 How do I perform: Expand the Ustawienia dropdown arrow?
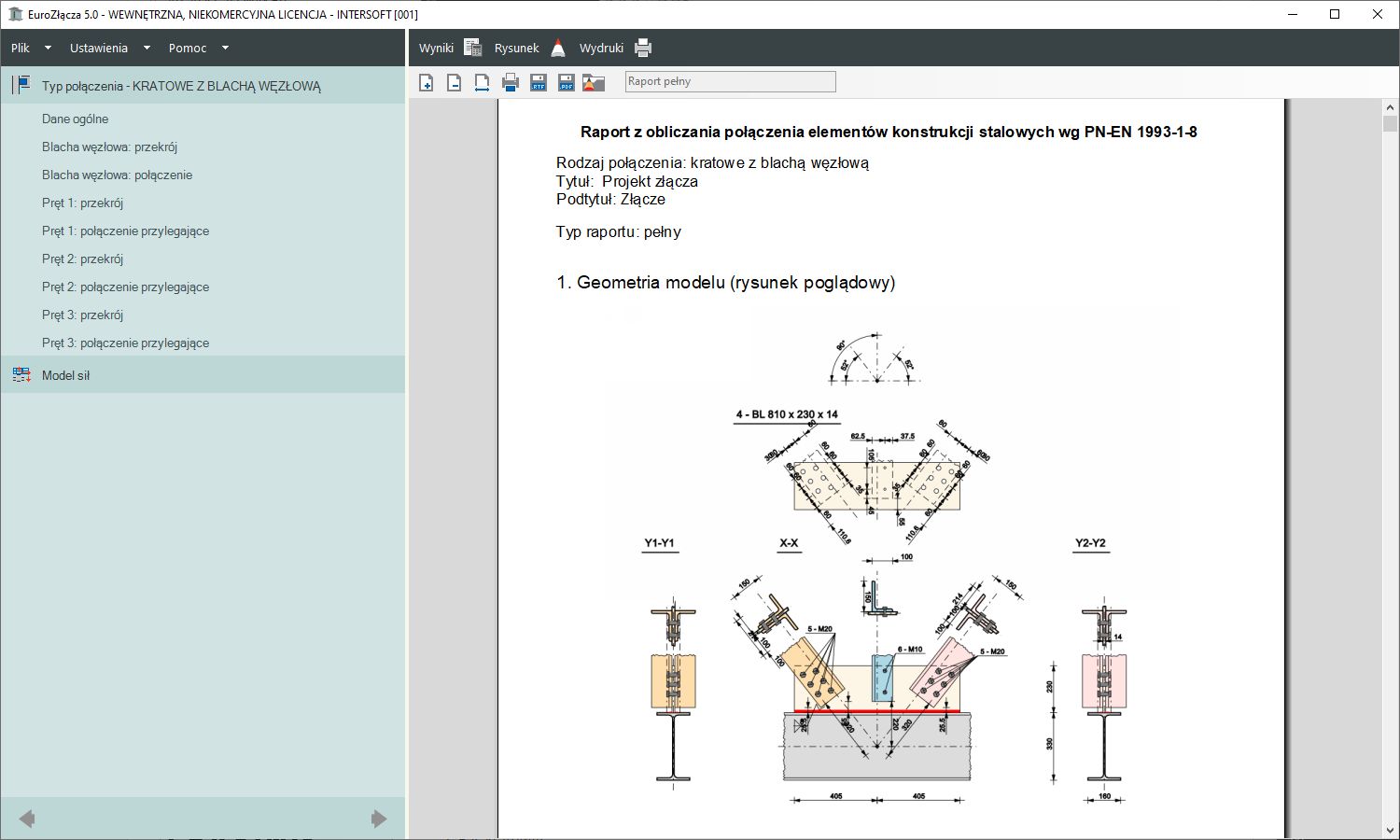click(147, 48)
